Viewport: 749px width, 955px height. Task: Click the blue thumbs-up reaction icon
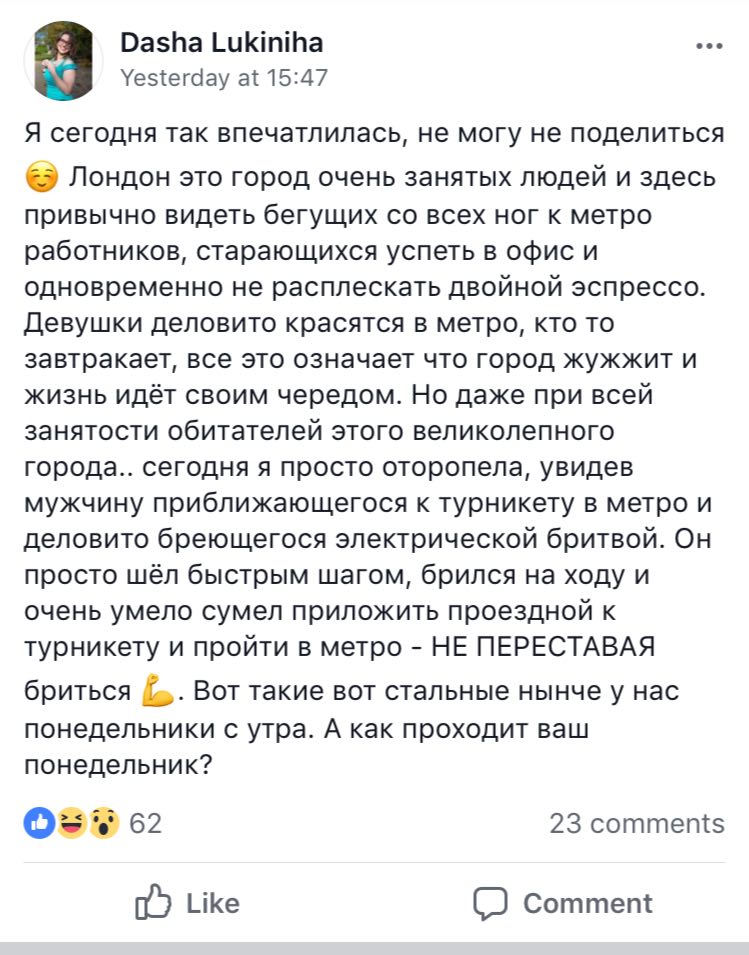pyautogui.click(x=39, y=823)
